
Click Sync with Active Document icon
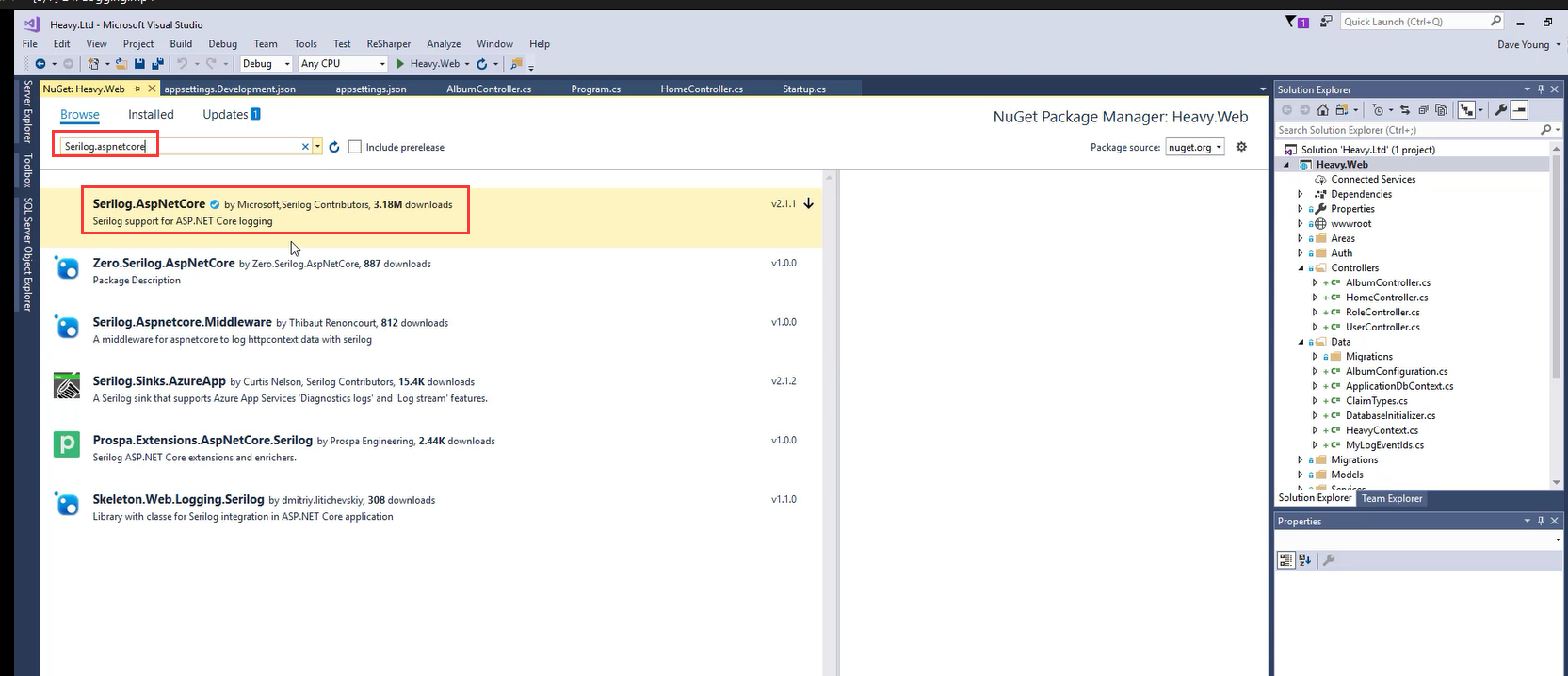(x=1405, y=110)
